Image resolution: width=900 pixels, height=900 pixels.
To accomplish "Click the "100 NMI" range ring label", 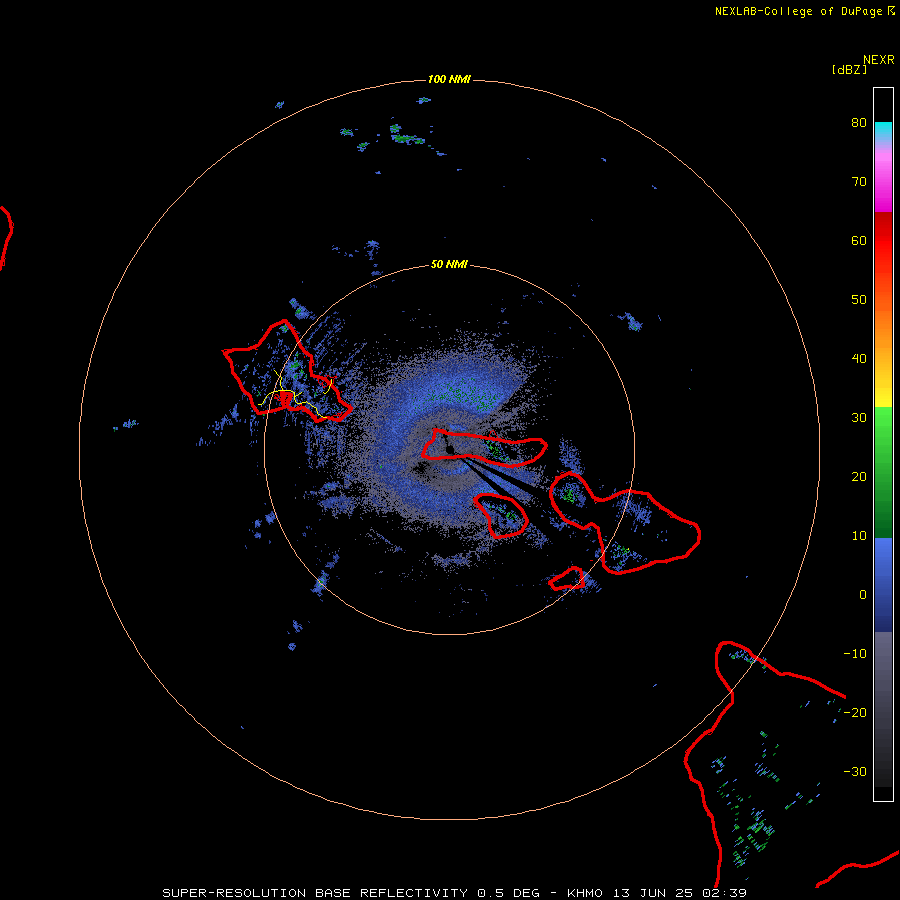I will 449,79.
